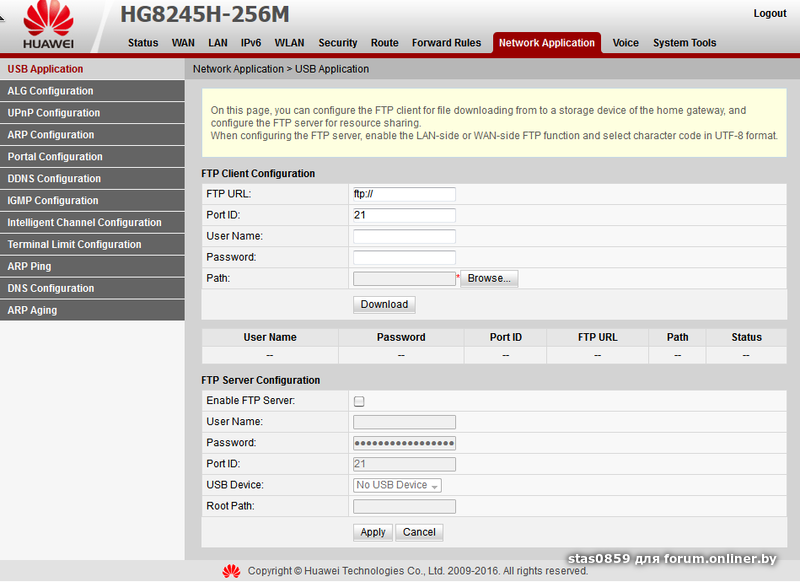800x582 pixels.
Task: Switch to the WLAN tab
Action: pos(289,43)
